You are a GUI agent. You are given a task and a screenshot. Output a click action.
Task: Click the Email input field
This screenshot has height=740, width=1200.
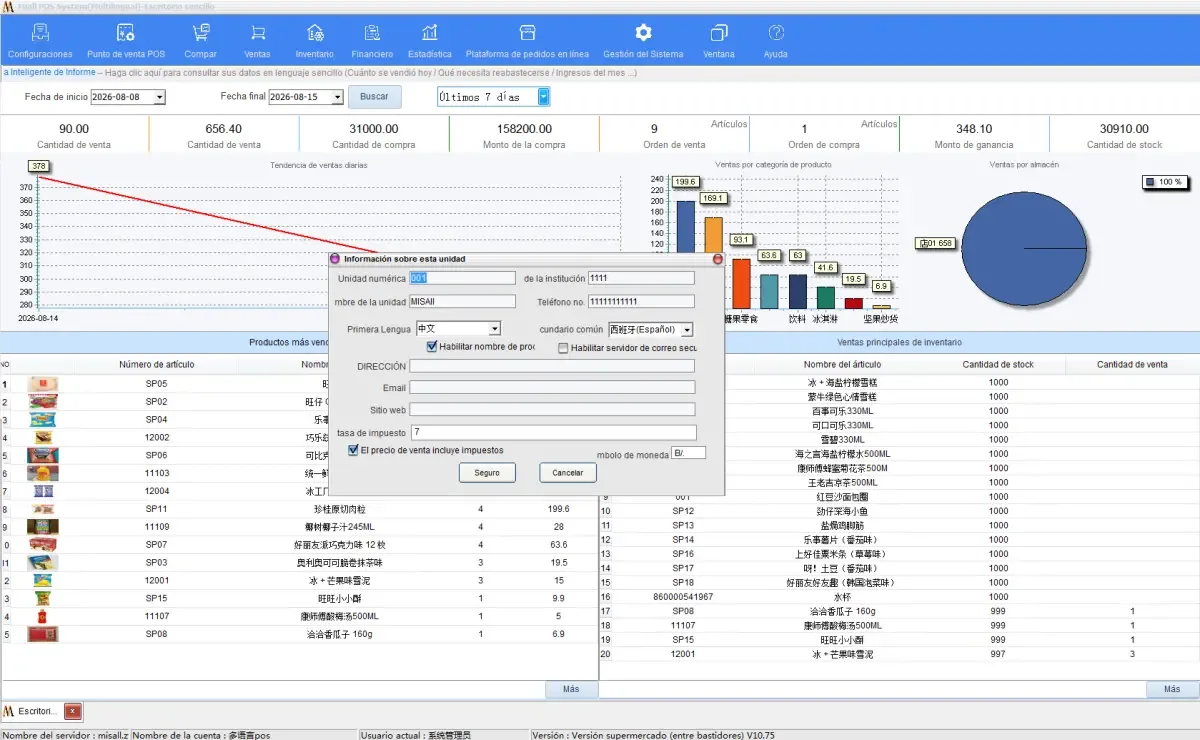coord(552,387)
